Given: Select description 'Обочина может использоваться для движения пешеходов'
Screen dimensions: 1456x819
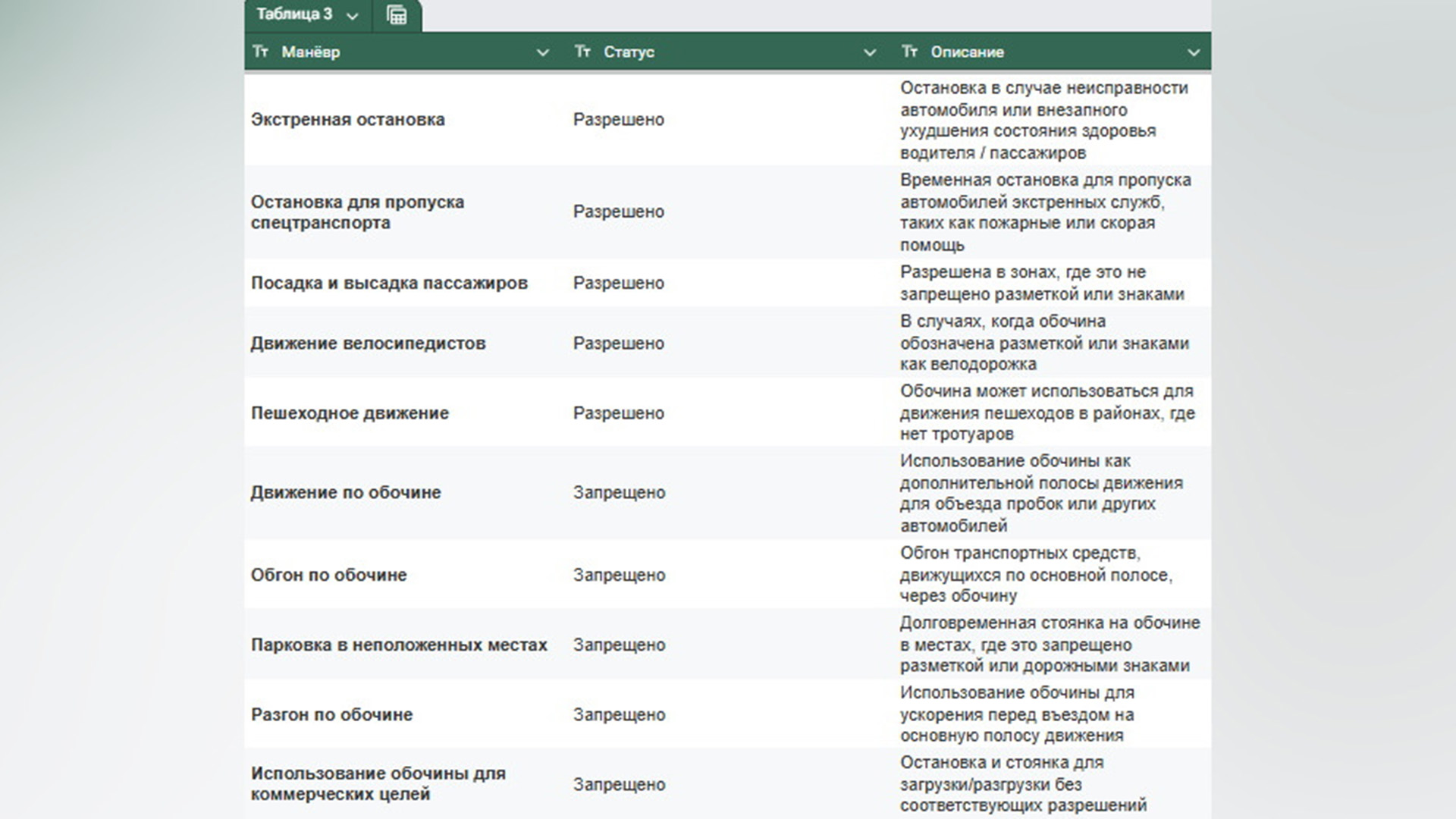Looking at the screenshot, I should [1048, 413].
